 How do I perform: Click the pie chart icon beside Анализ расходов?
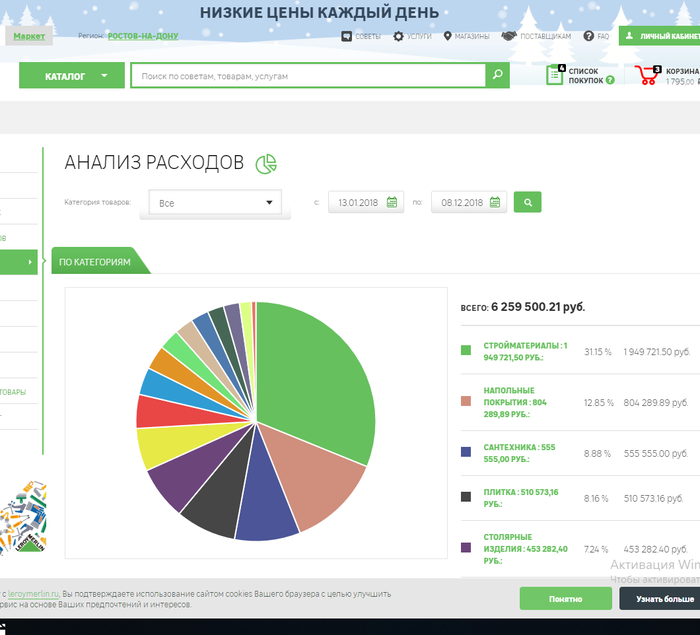click(x=266, y=164)
